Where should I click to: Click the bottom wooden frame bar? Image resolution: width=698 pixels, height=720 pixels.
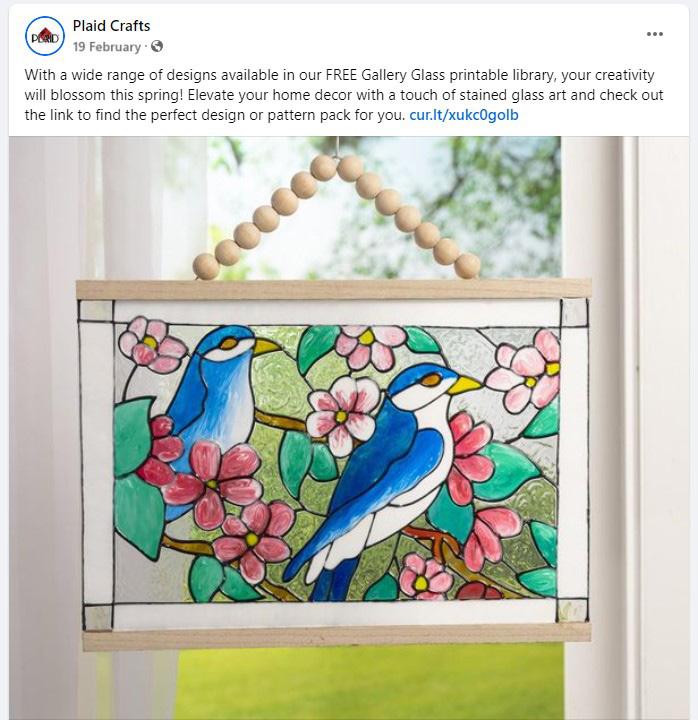(x=337, y=639)
